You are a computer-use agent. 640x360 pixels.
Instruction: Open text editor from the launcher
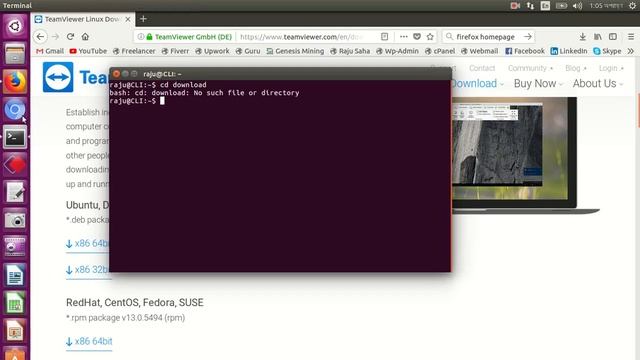[15, 193]
